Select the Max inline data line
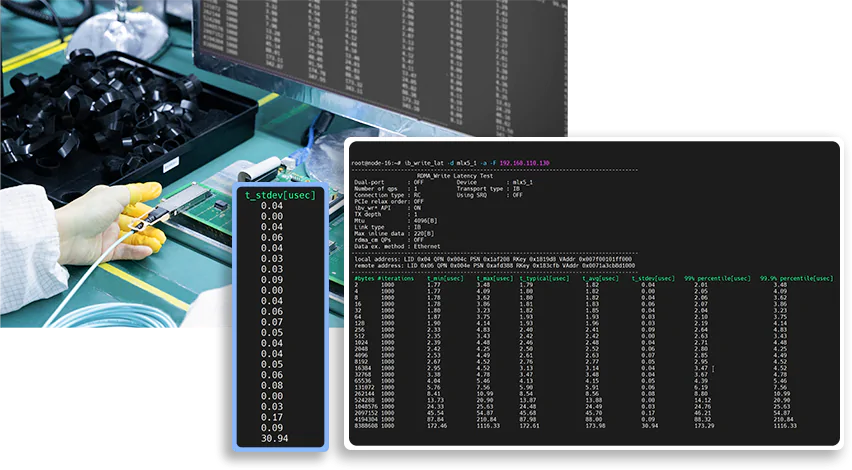Image resolution: width=852 pixels, height=470 pixels. click(x=394, y=234)
